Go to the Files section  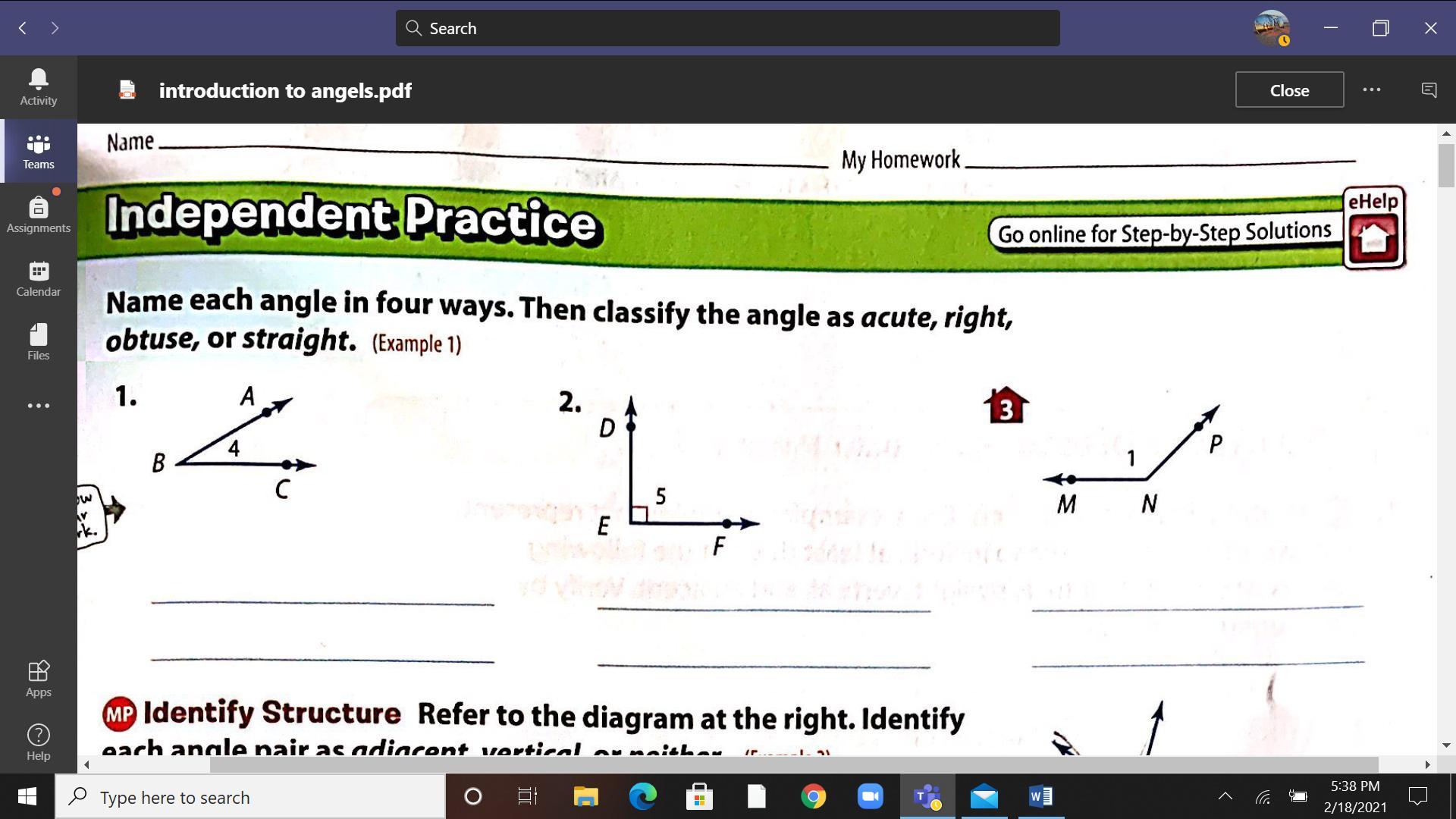pos(38,342)
